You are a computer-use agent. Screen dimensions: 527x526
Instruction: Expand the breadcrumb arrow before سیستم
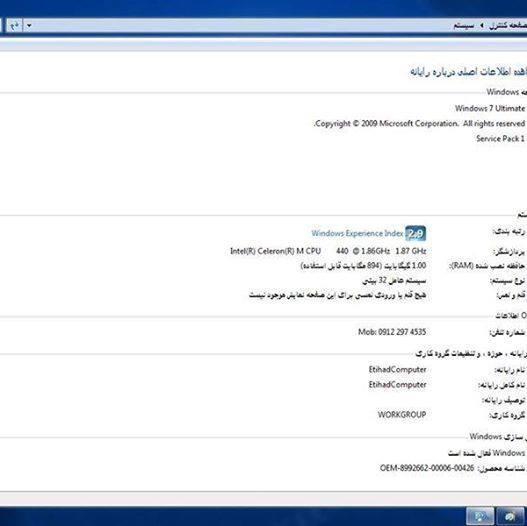[482, 26]
